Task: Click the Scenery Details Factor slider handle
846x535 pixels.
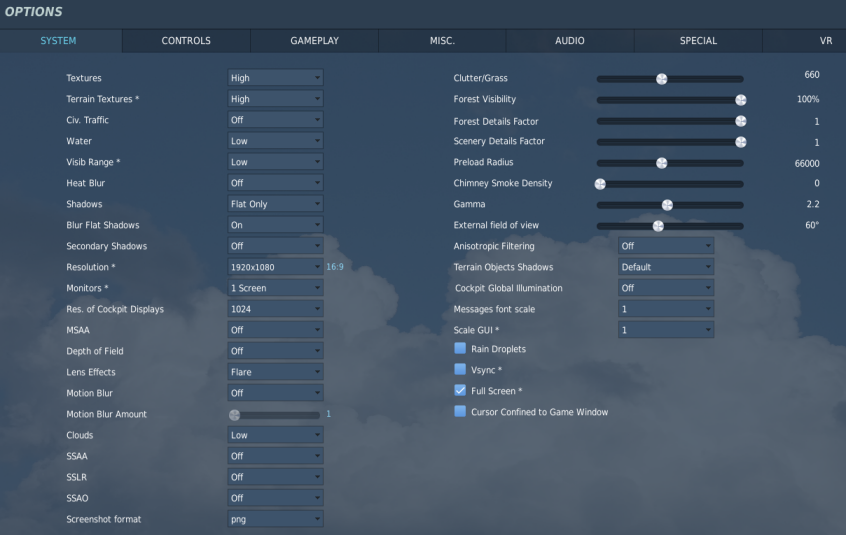Action: (741, 142)
